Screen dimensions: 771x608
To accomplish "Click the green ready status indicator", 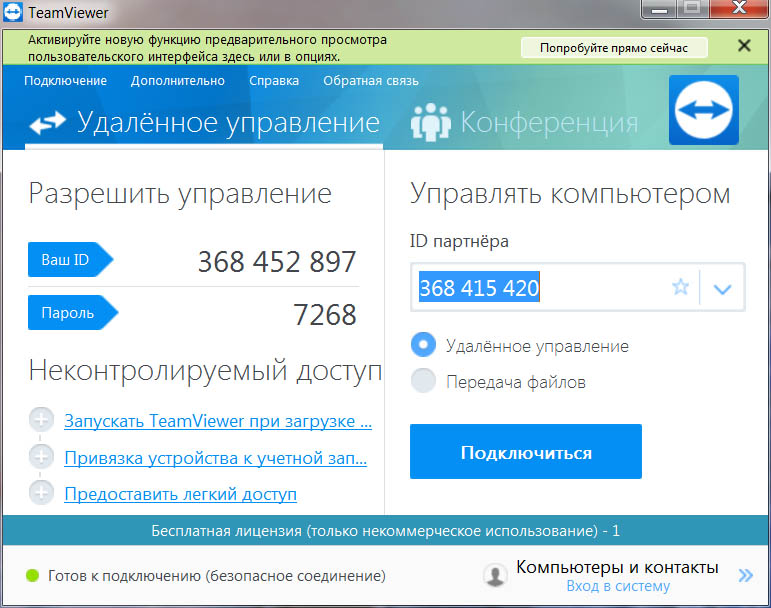I will (32, 575).
